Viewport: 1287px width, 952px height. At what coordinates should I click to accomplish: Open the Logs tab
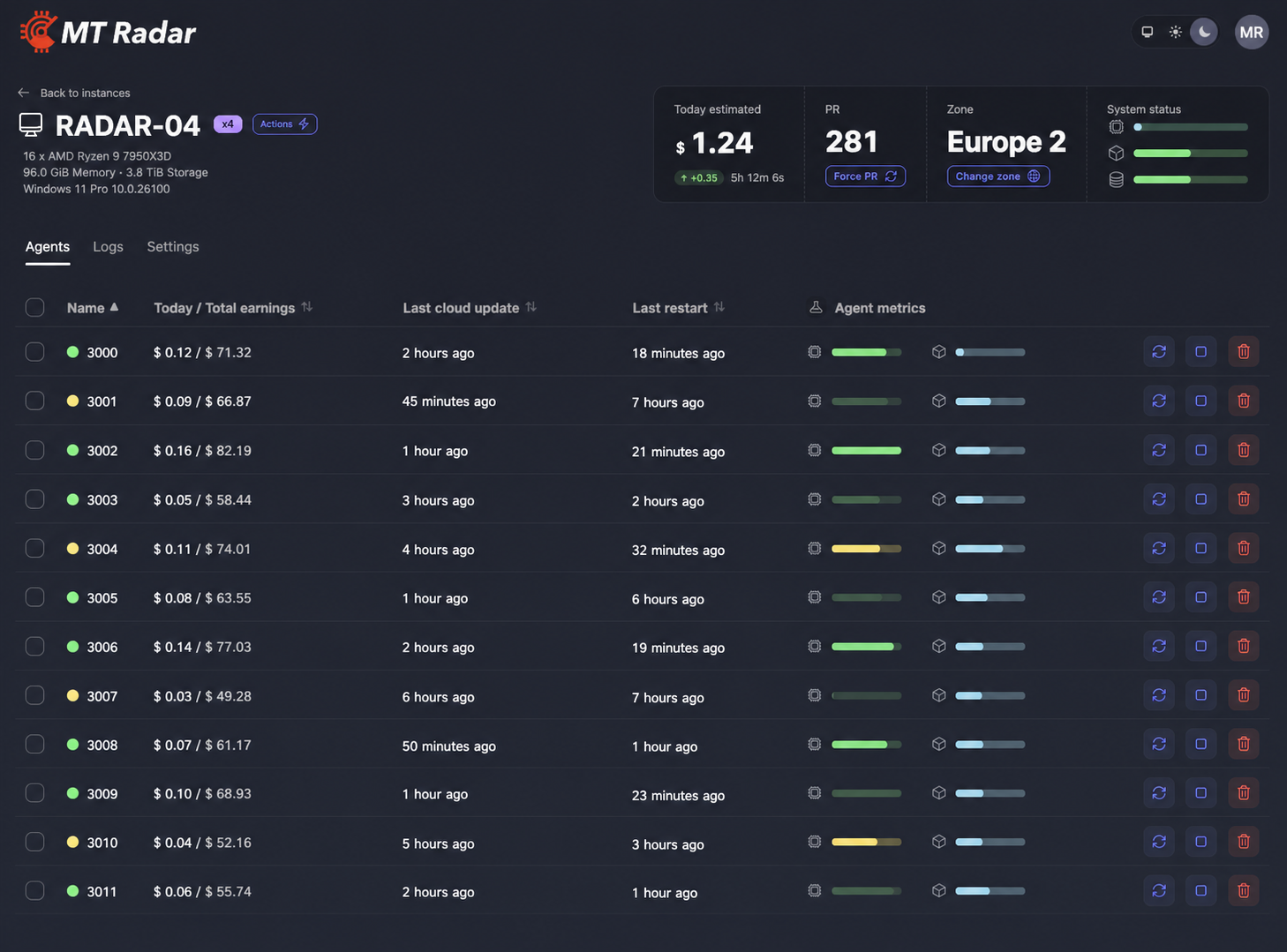[108, 247]
